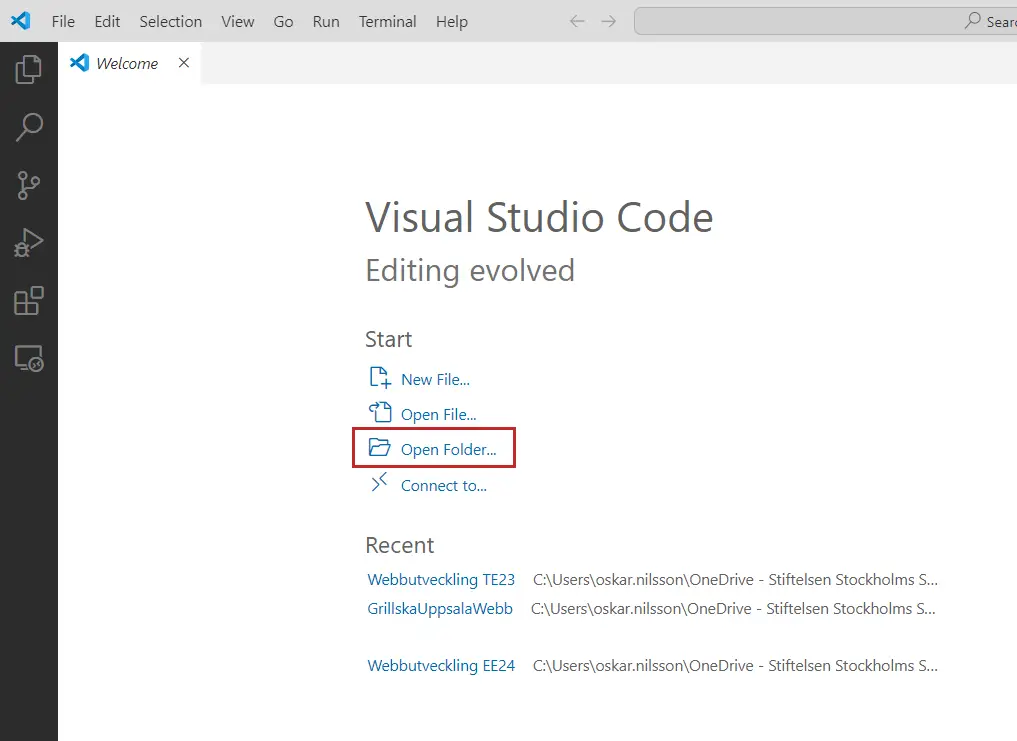Viewport: 1017px width, 741px height.
Task: Click the Open Folder... link
Action: coord(447,449)
